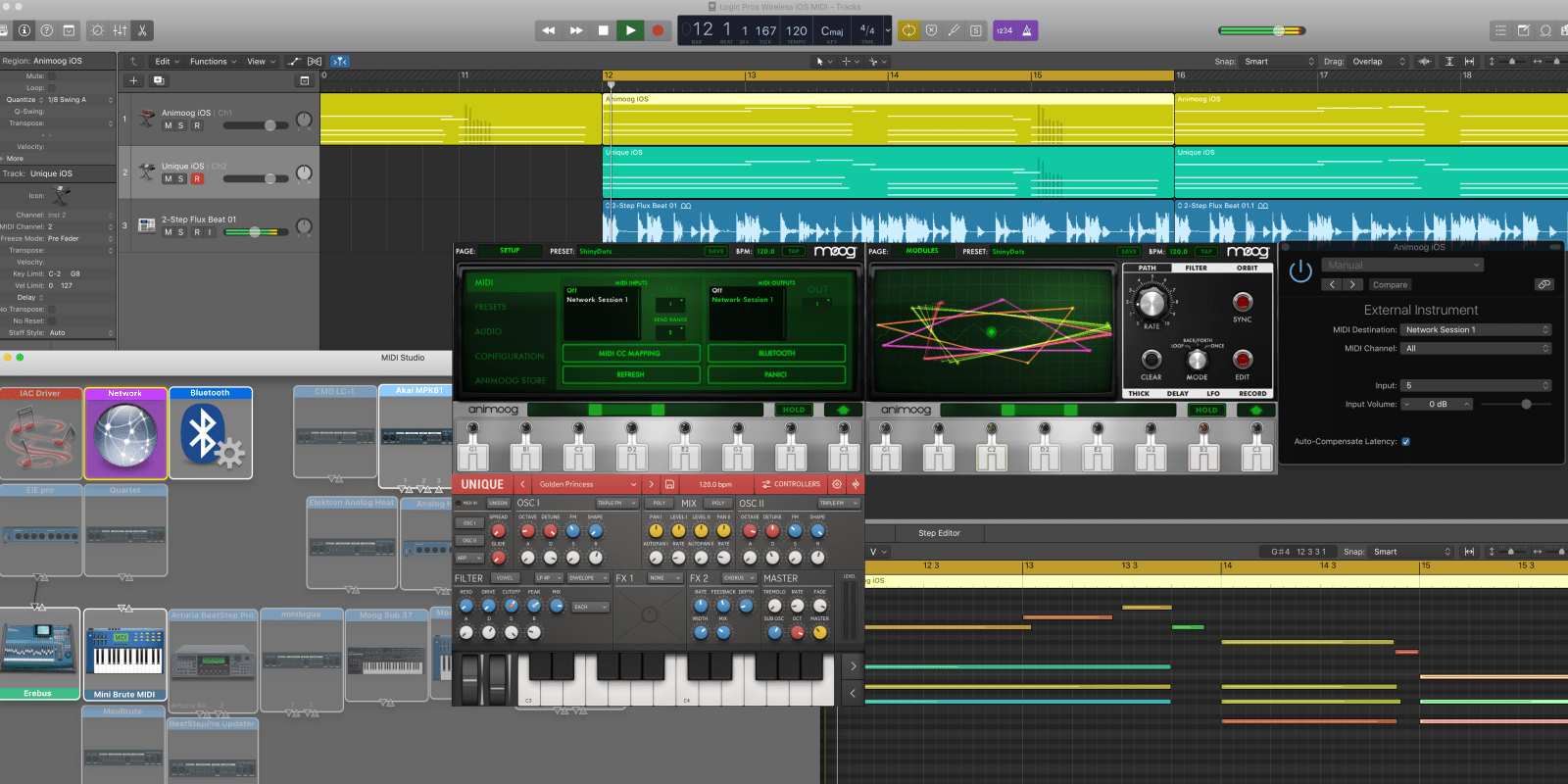Save the Unique synth preset
This screenshot has width=1568, height=784.
click(x=669, y=484)
